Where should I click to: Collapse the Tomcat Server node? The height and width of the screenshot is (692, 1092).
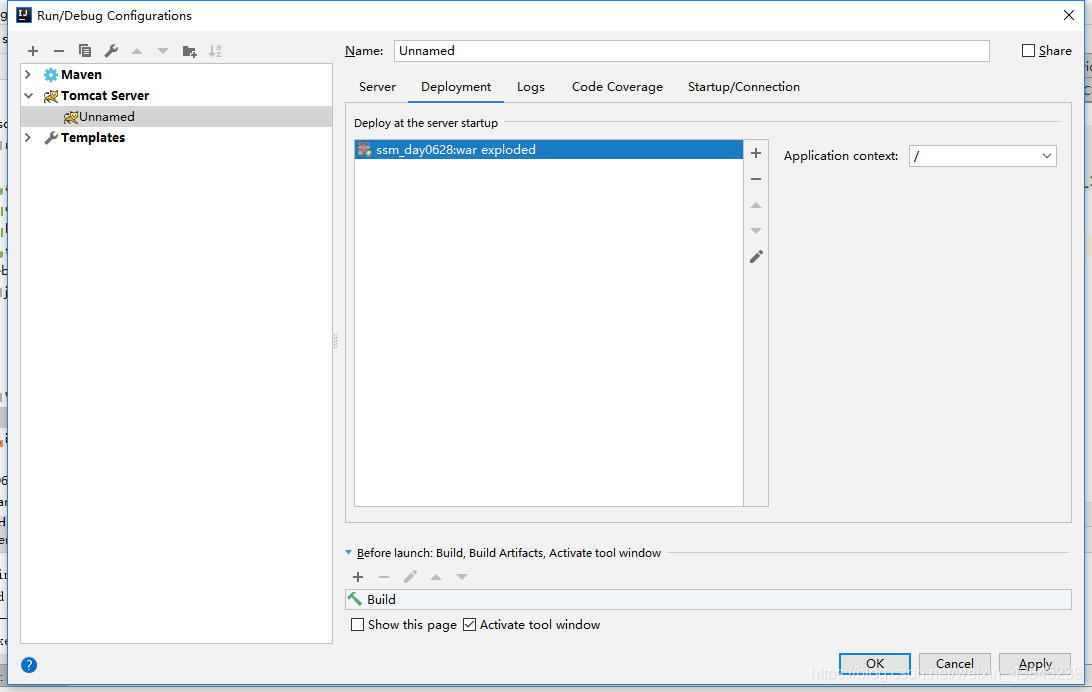29,95
